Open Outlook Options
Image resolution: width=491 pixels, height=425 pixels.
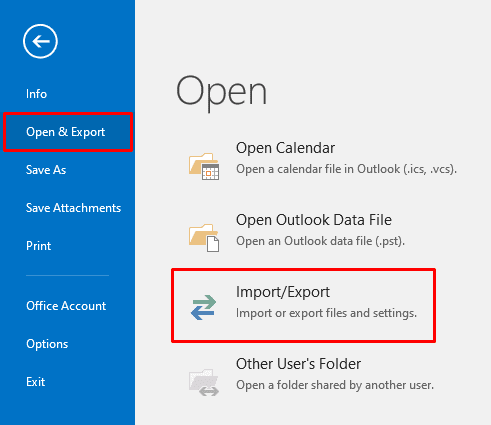click(x=47, y=344)
